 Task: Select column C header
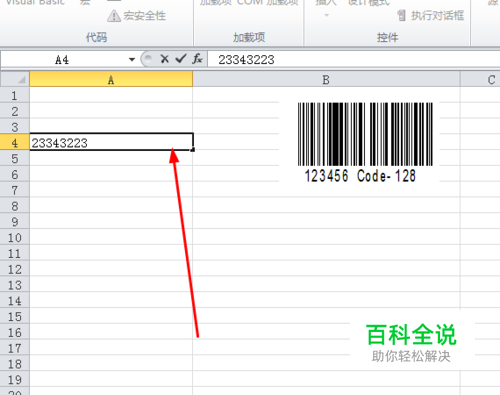(x=480, y=80)
